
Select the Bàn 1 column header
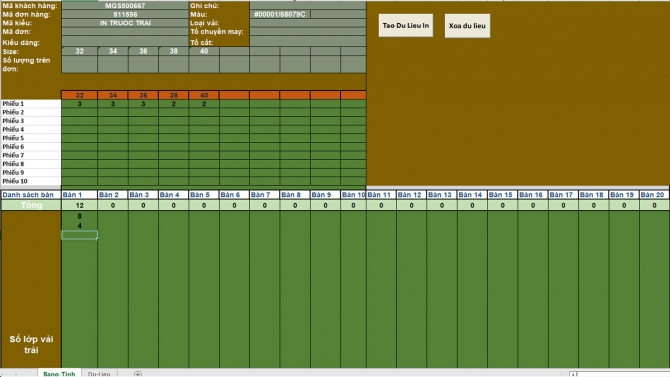(x=79, y=194)
